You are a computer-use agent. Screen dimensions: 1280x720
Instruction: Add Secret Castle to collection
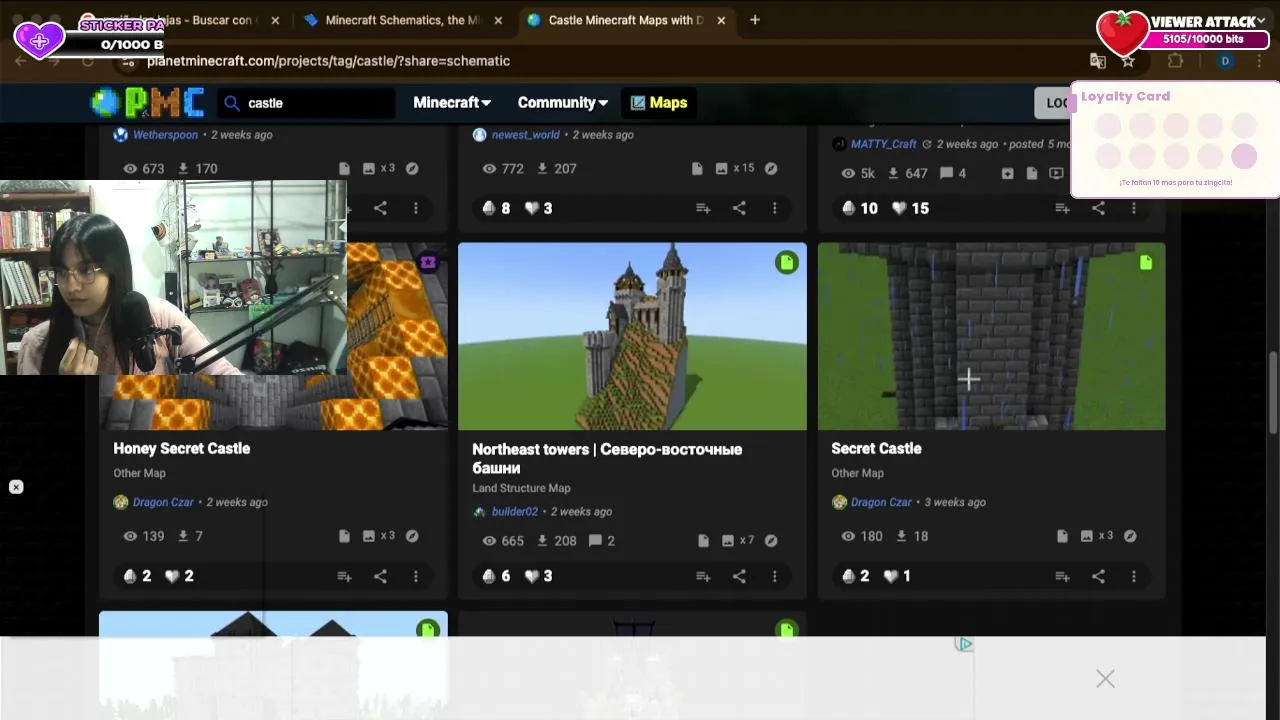pyautogui.click(x=1062, y=576)
